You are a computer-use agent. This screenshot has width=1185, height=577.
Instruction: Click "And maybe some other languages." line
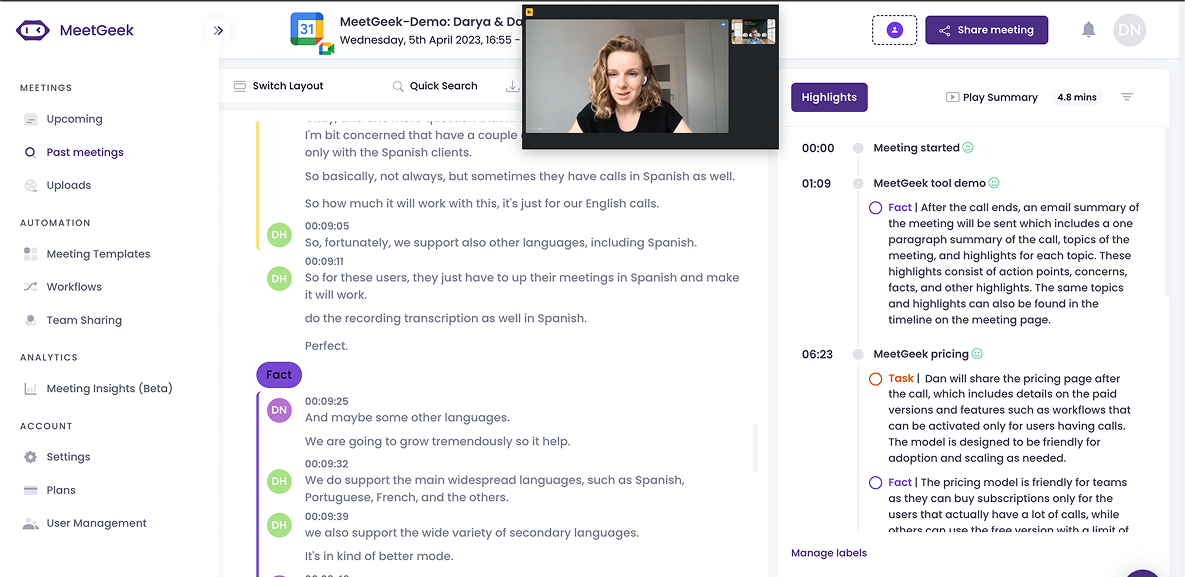pos(407,417)
